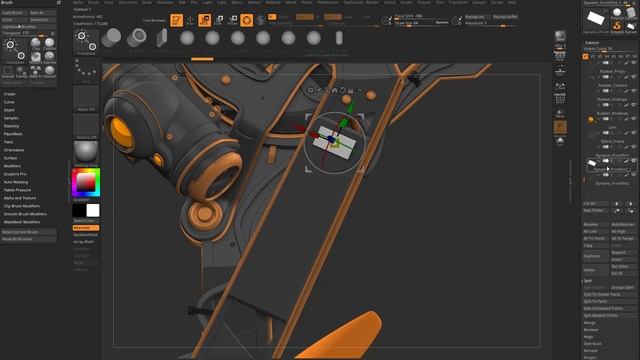
Task: Click Reset Current Brush
Action: point(29,232)
